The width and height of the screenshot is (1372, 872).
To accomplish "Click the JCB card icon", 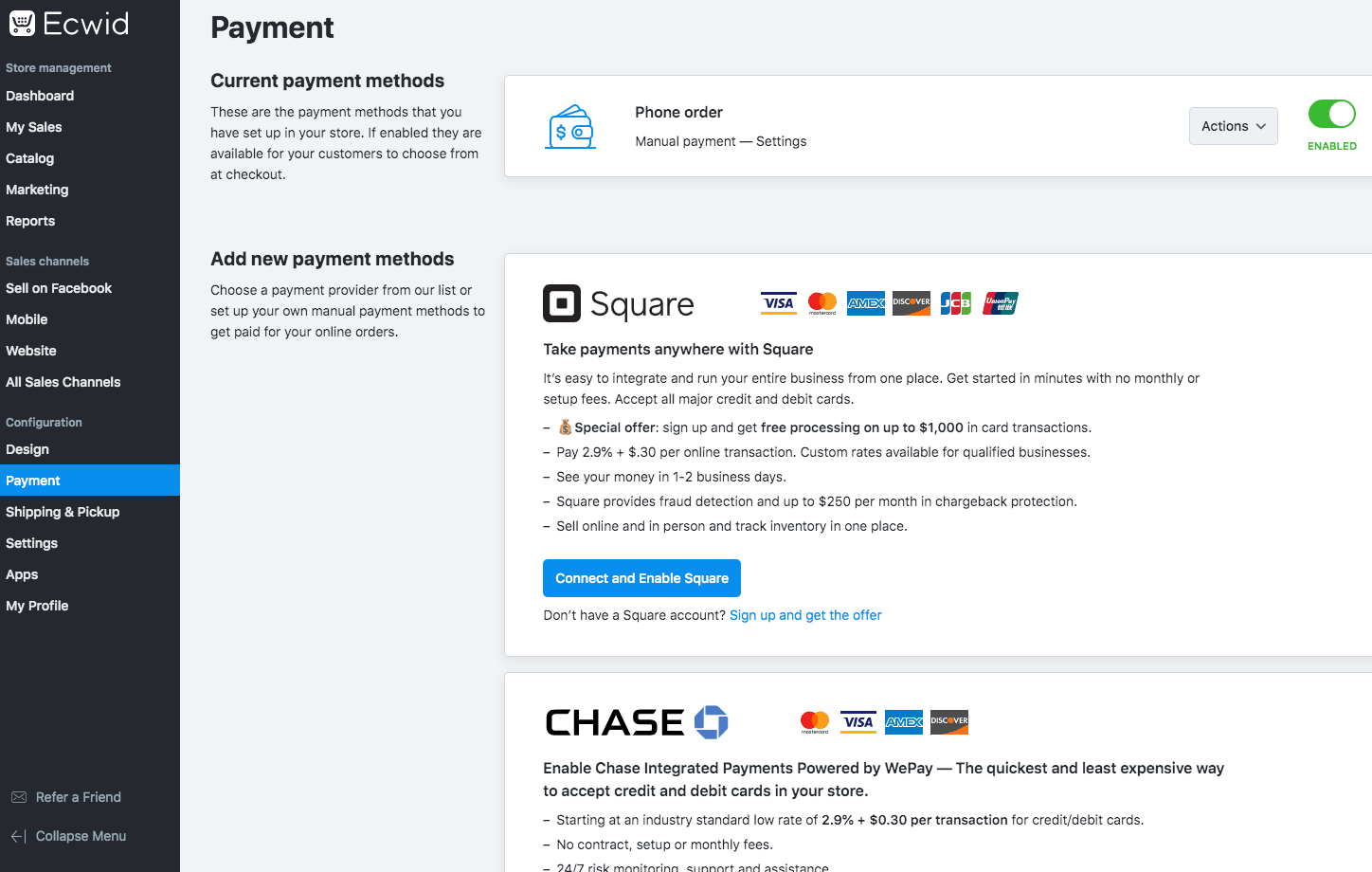I will pyautogui.click(x=956, y=303).
